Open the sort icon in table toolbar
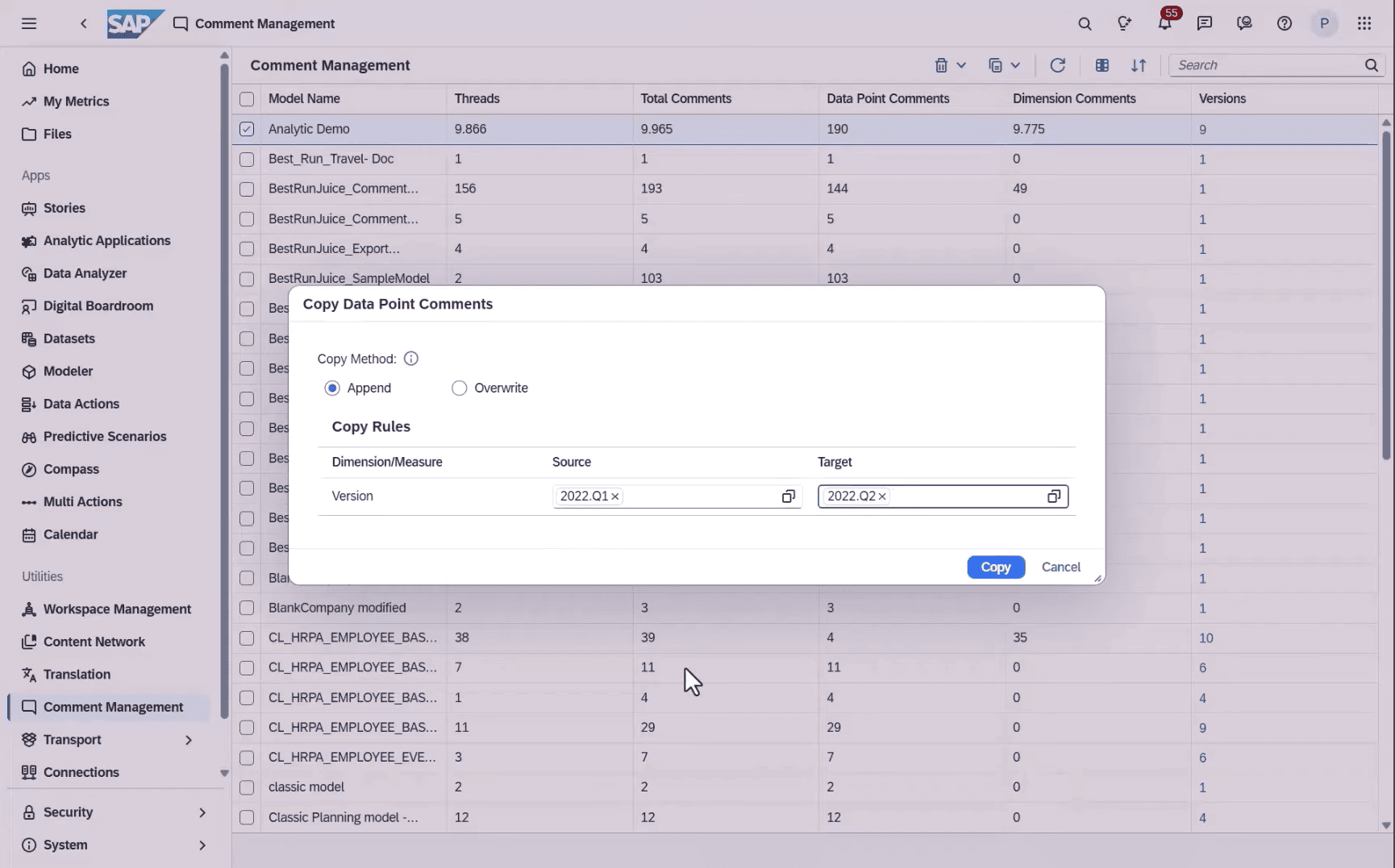Screen dimensions: 1395x868 (1138, 65)
